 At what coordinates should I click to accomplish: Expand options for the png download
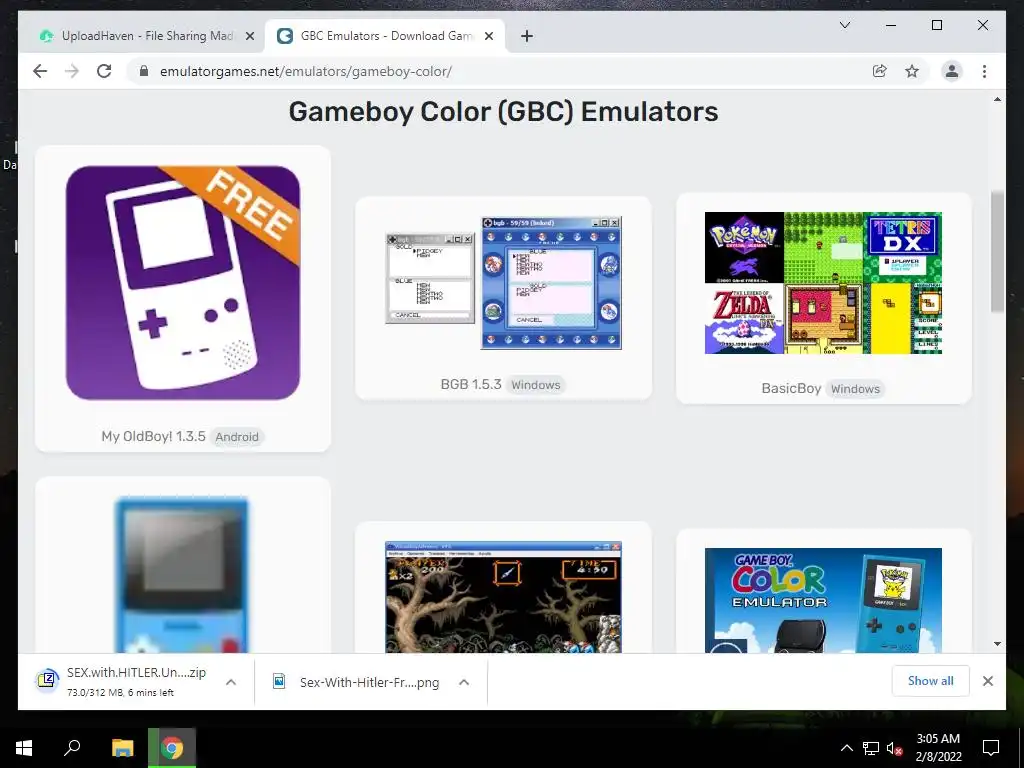464,682
